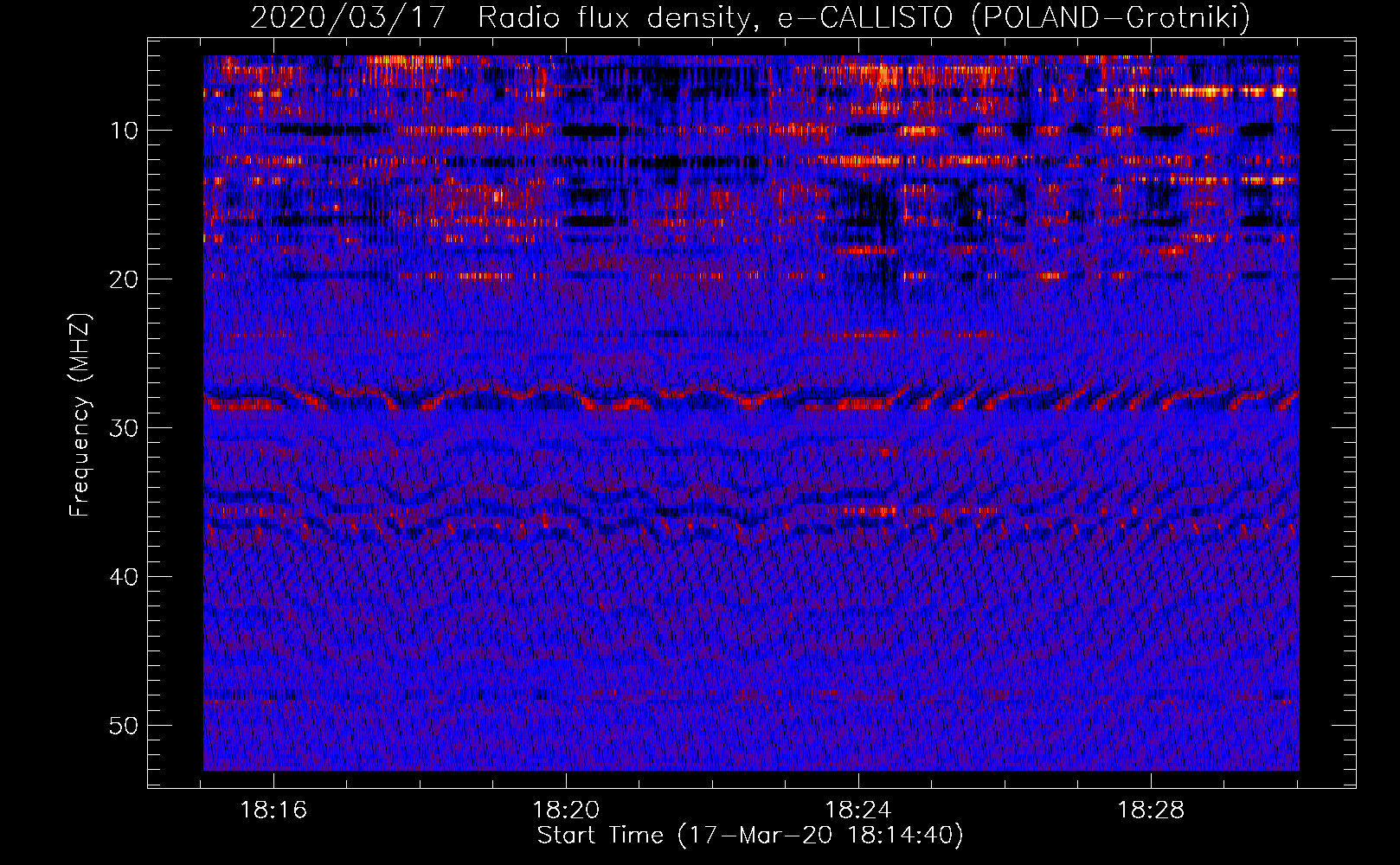Viewport: 1400px width, 865px height.
Task: Click the '50' frequency tick label
Action: click(x=125, y=726)
